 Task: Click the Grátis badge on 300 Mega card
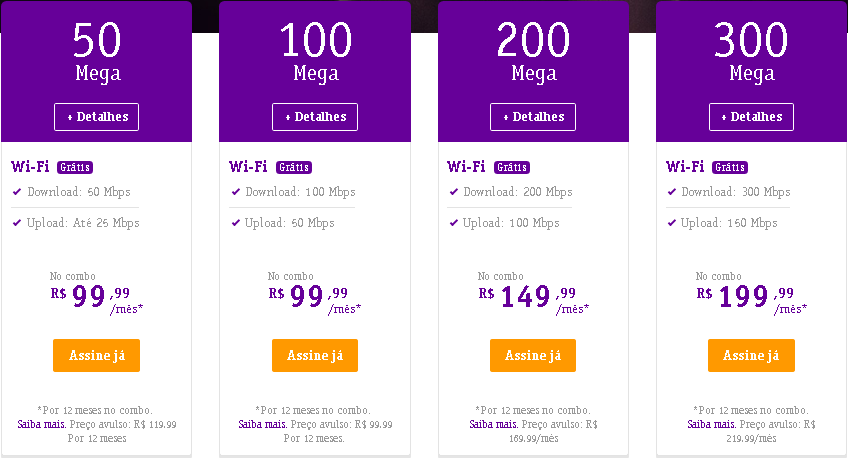[730, 167]
